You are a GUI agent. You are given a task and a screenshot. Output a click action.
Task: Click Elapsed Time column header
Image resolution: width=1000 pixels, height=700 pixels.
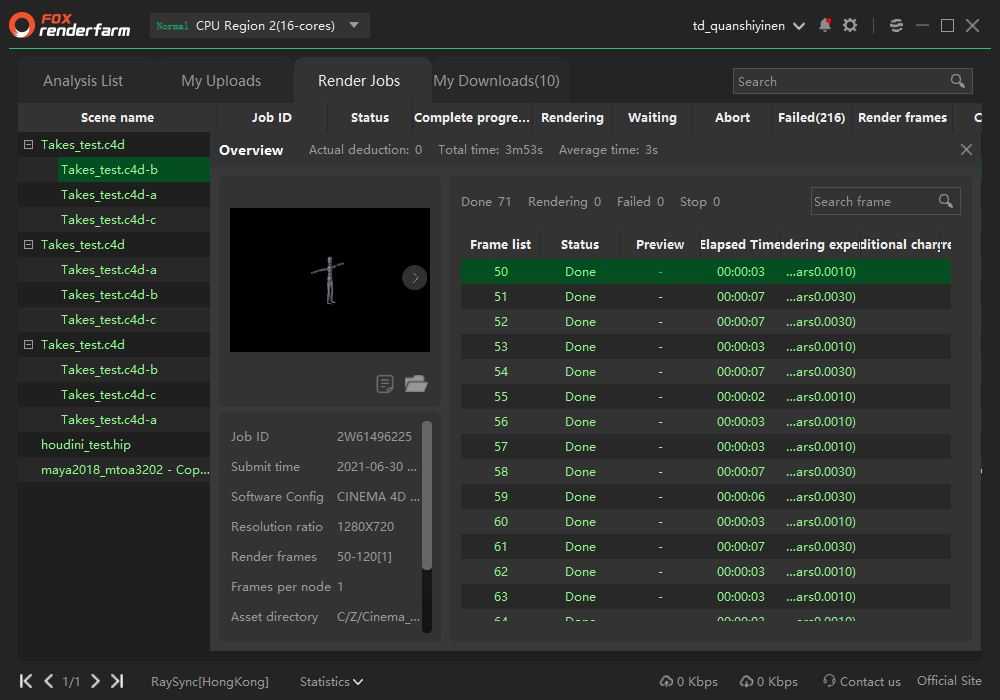741,244
